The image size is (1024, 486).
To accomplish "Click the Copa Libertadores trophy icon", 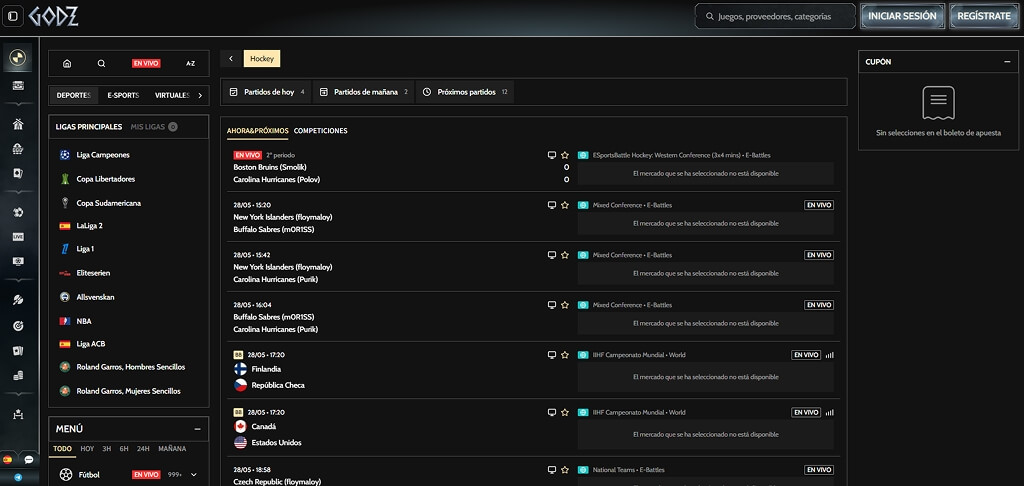I will click(65, 179).
